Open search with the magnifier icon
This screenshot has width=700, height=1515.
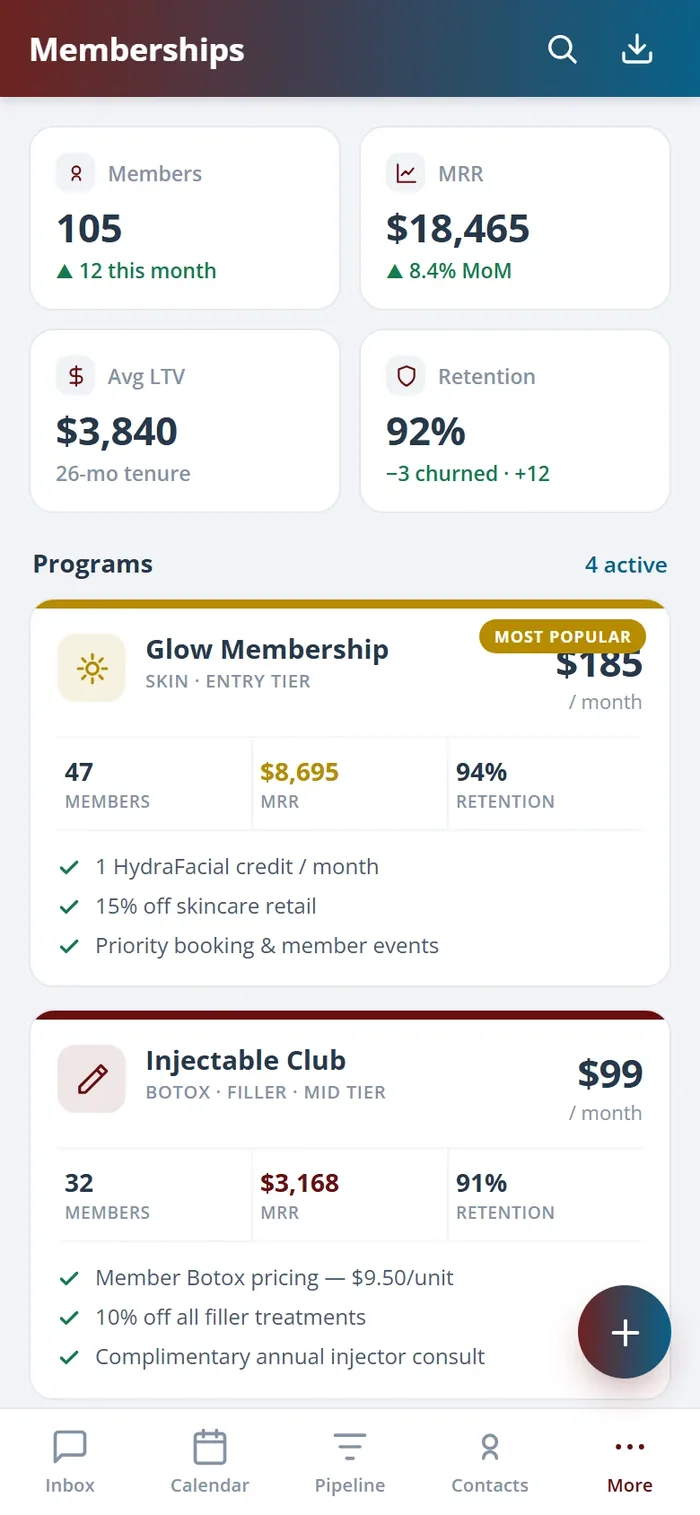pyautogui.click(x=563, y=49)
